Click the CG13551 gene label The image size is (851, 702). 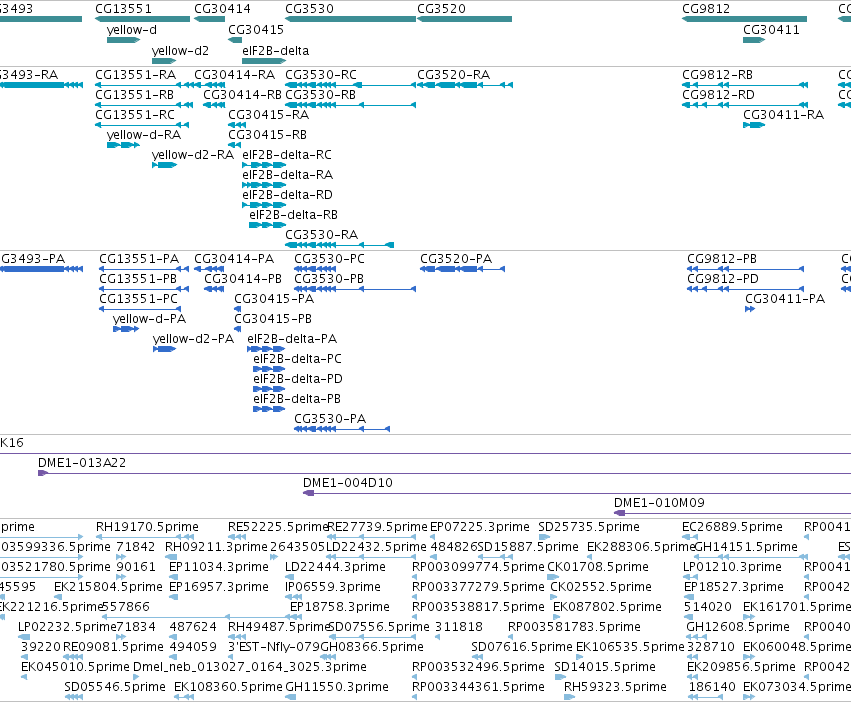(123, 9)
